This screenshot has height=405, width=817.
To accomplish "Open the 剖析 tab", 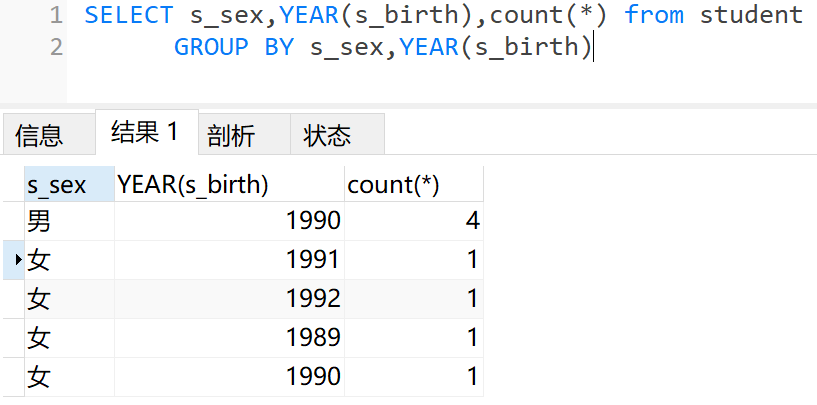I will [x=231, y=135].
